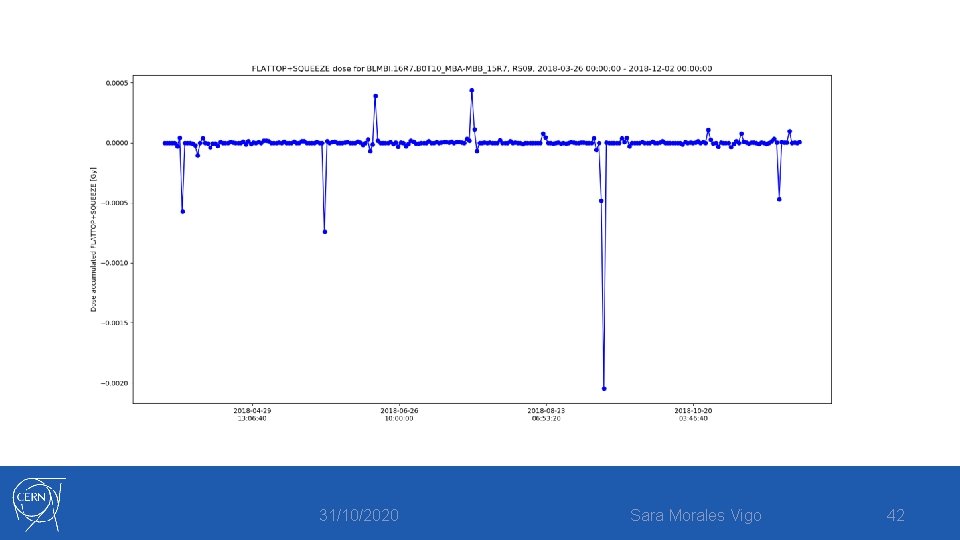This screenshot has height=540, width=960.
Task: Click the highest positive peak data point
Action: pyautogui.click(x=472, y=90)
